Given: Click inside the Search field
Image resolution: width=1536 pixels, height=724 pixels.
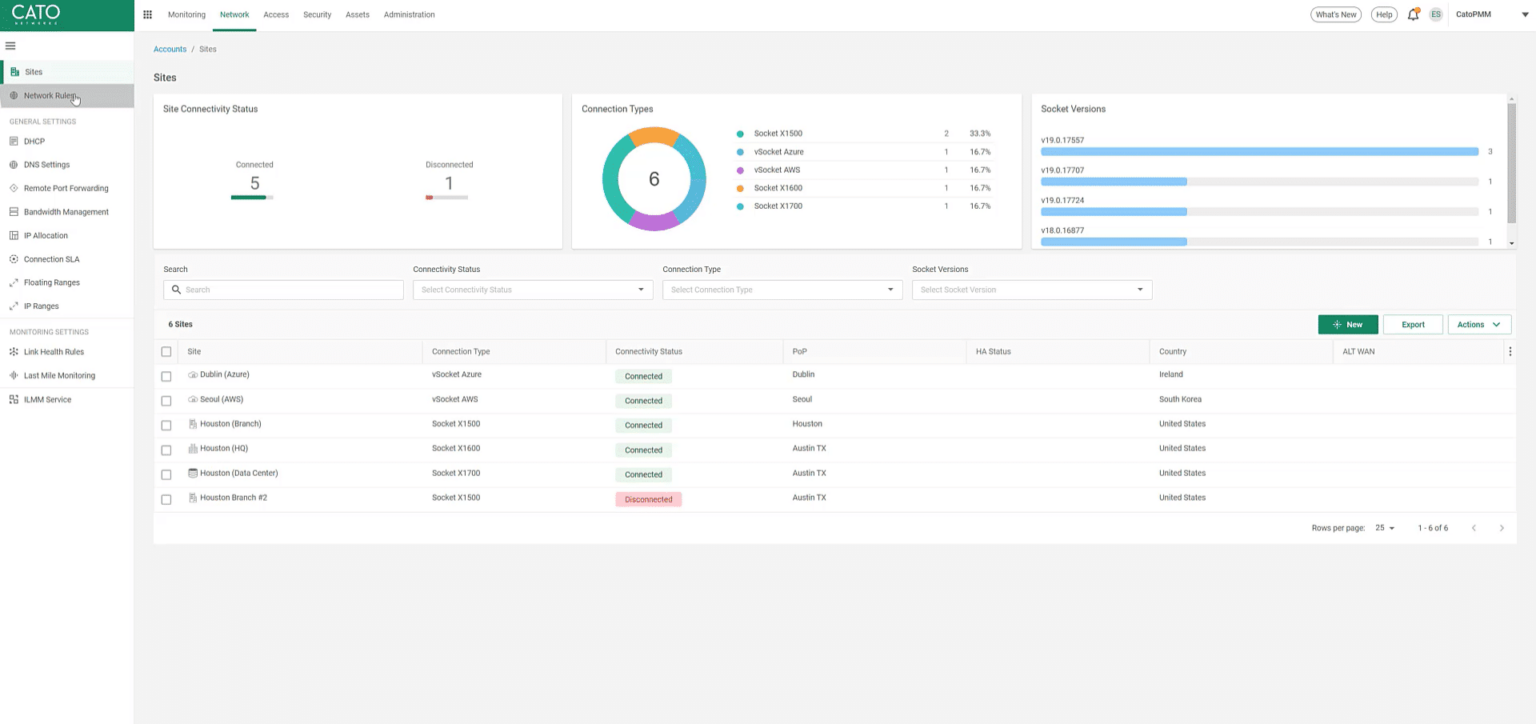Looking at the screenshot, I should click(283, 289).
